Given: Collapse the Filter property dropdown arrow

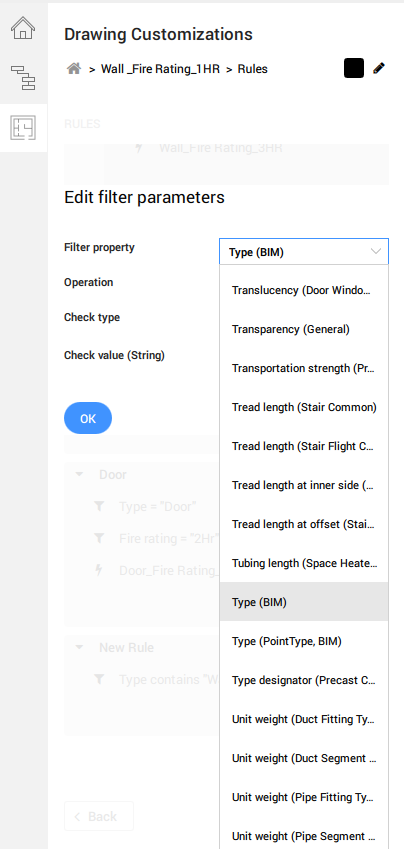Looking at the screenshot, I should pyautogui.click(x=376, y=251).
